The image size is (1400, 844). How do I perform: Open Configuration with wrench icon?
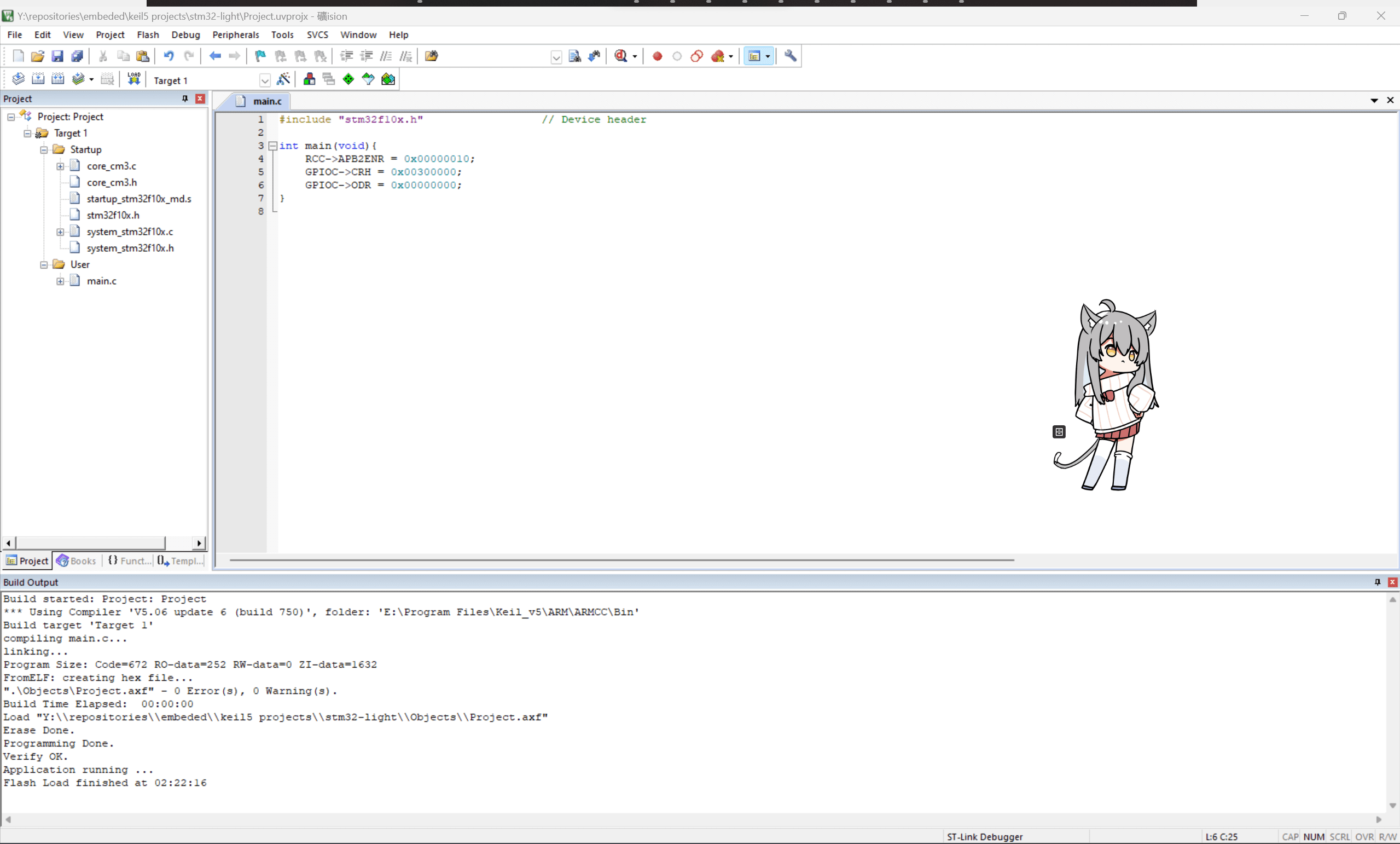click(x=791, y=56)
